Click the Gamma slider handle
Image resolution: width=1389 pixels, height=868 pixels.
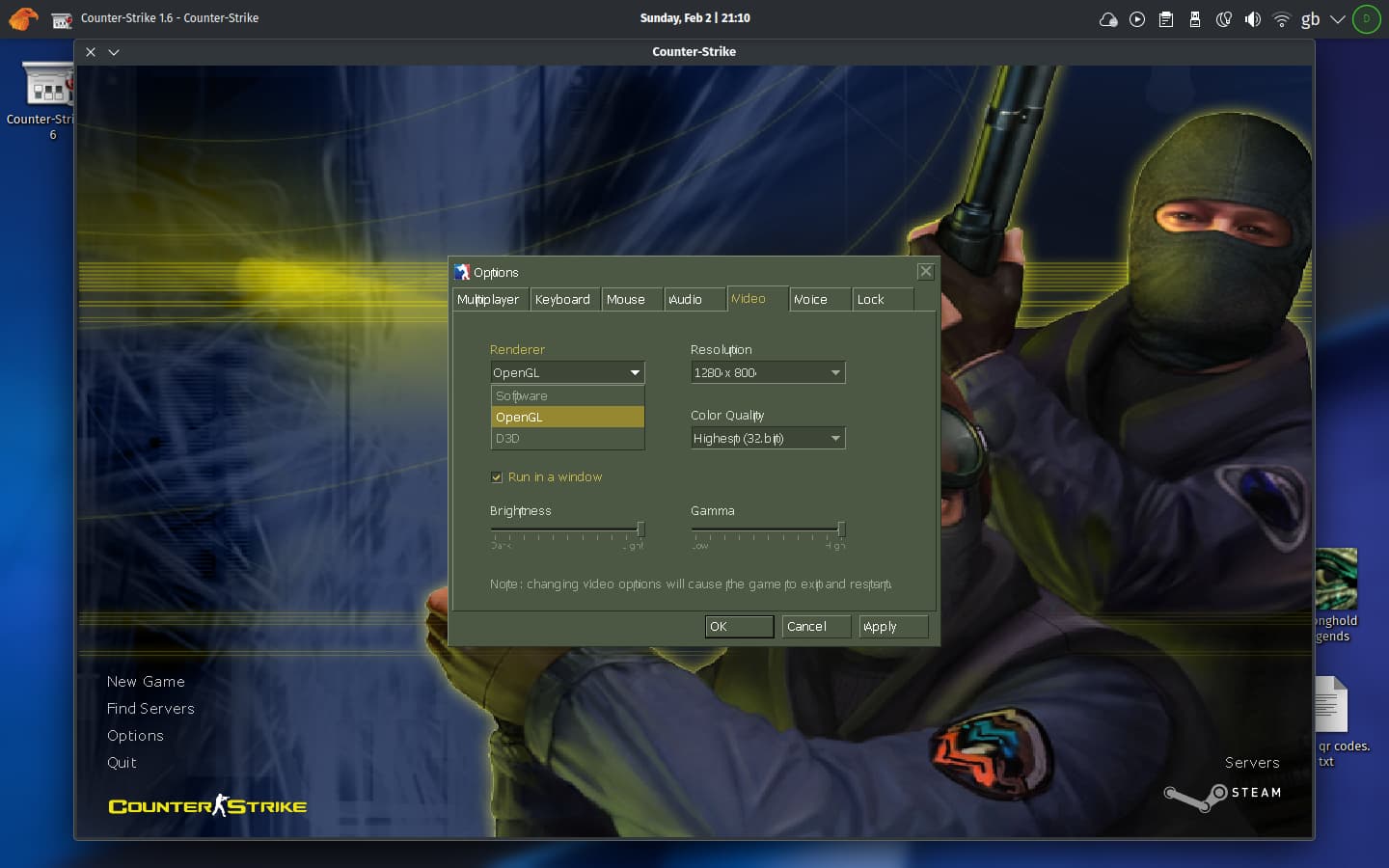click(x=841, y=529)
